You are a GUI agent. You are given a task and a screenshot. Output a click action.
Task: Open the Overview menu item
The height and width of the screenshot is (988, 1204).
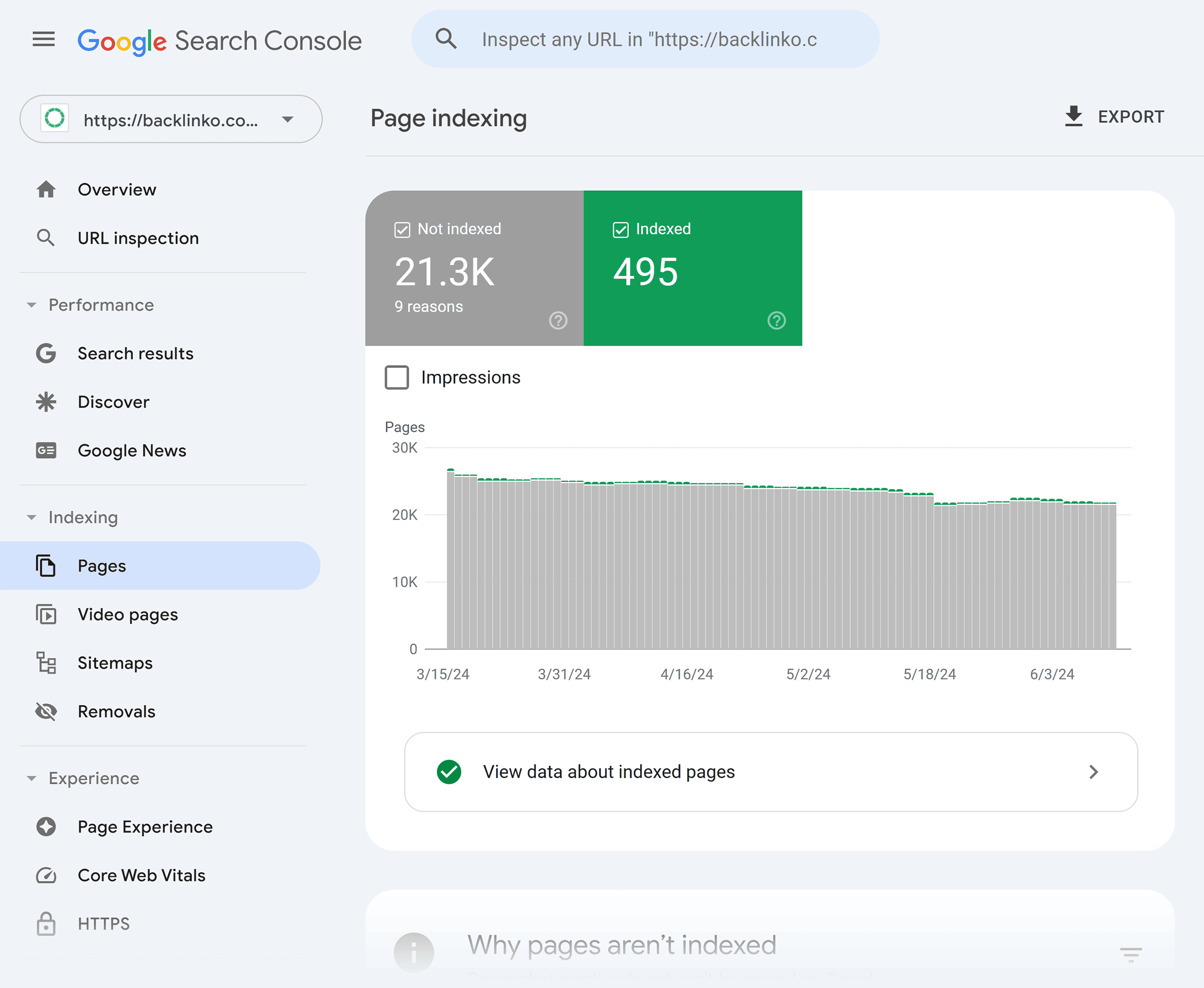click(x=117, y=189)
